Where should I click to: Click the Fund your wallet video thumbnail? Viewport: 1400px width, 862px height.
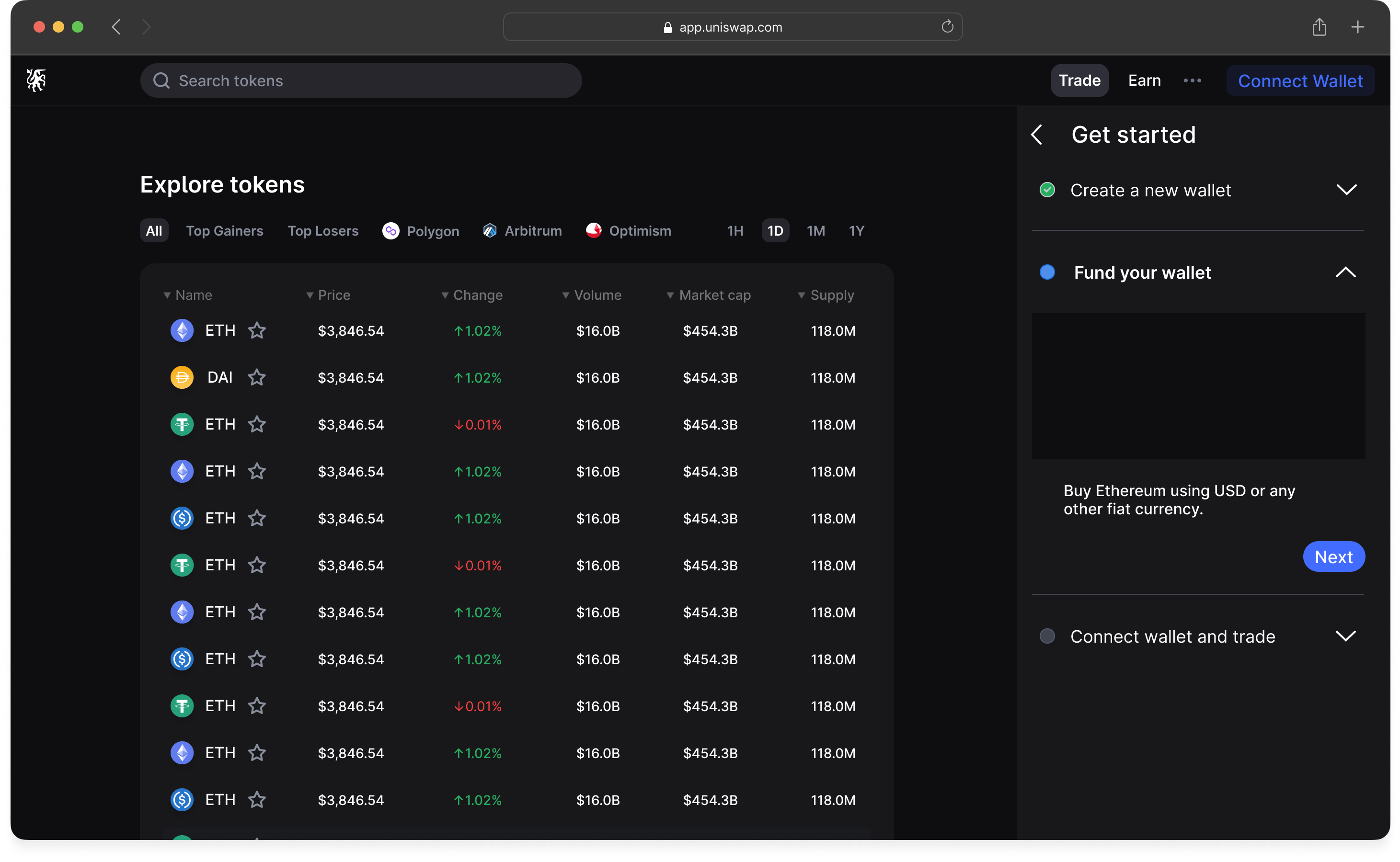click(x=1198, y=386)
